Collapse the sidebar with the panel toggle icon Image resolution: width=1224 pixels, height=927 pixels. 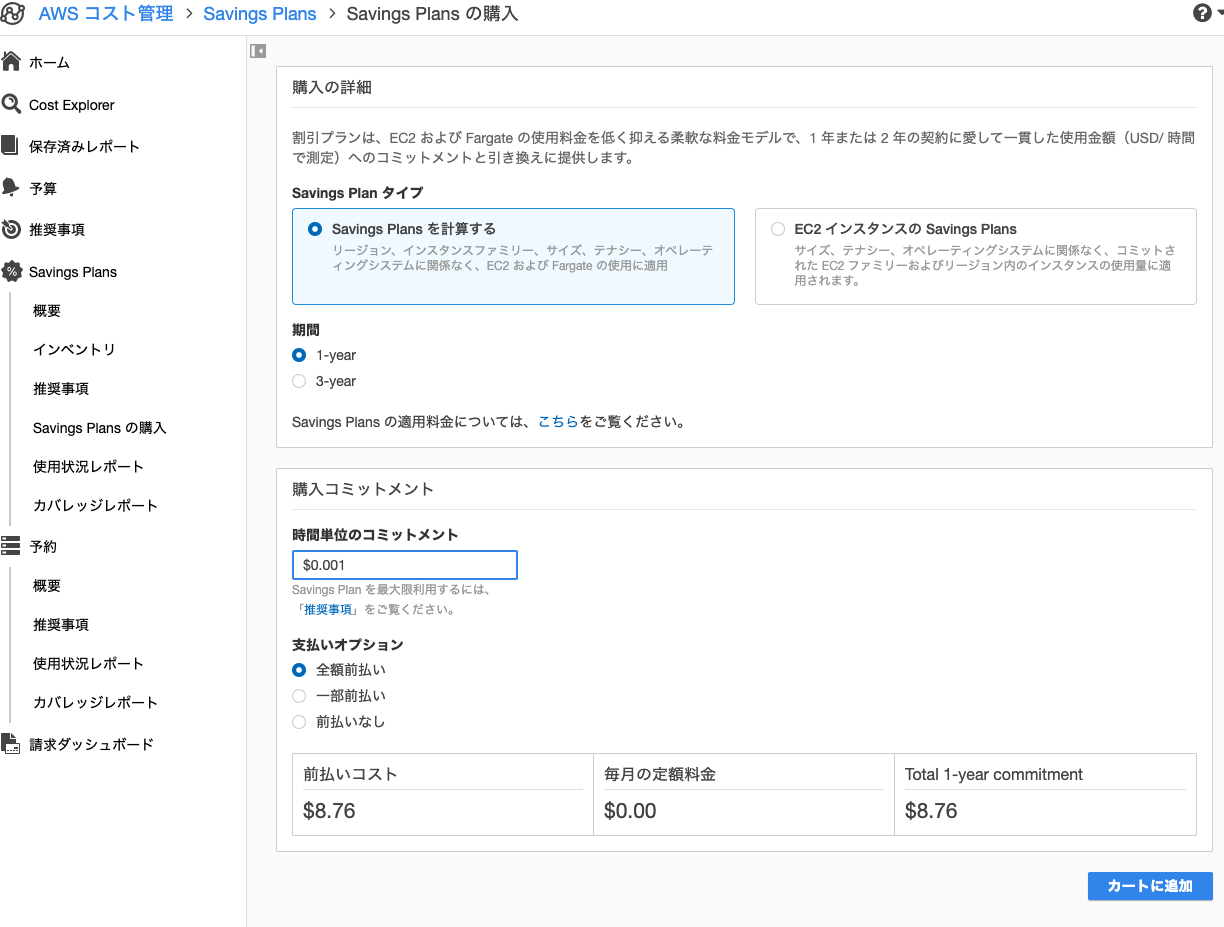(x=258, y=50)
